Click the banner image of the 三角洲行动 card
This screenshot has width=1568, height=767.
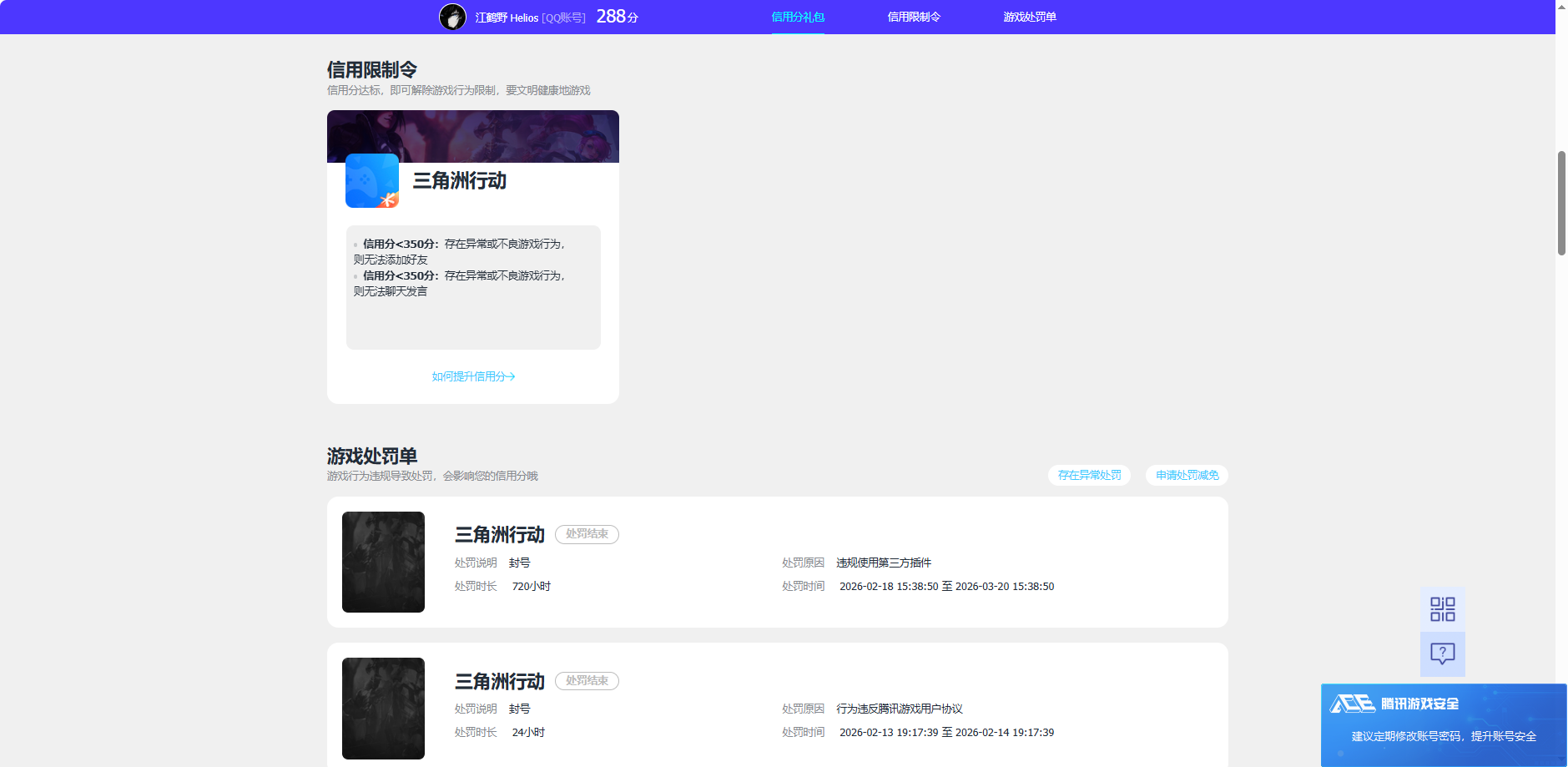coord(473,136)
